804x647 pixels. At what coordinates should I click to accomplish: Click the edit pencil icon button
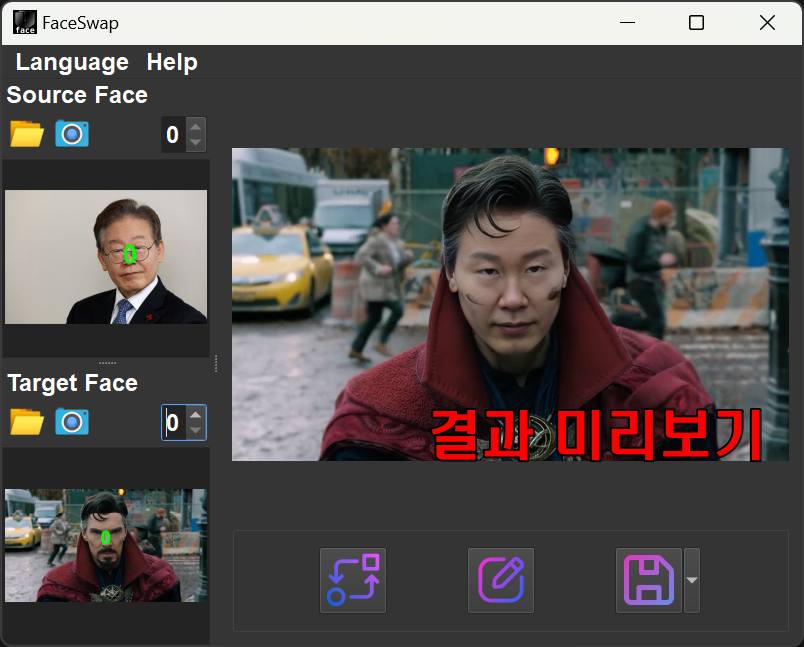[x=501, y=580]
